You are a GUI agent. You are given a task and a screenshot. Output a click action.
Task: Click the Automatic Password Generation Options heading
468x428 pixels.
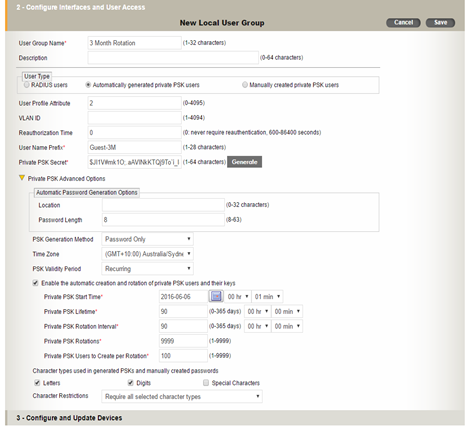(87, 192)
